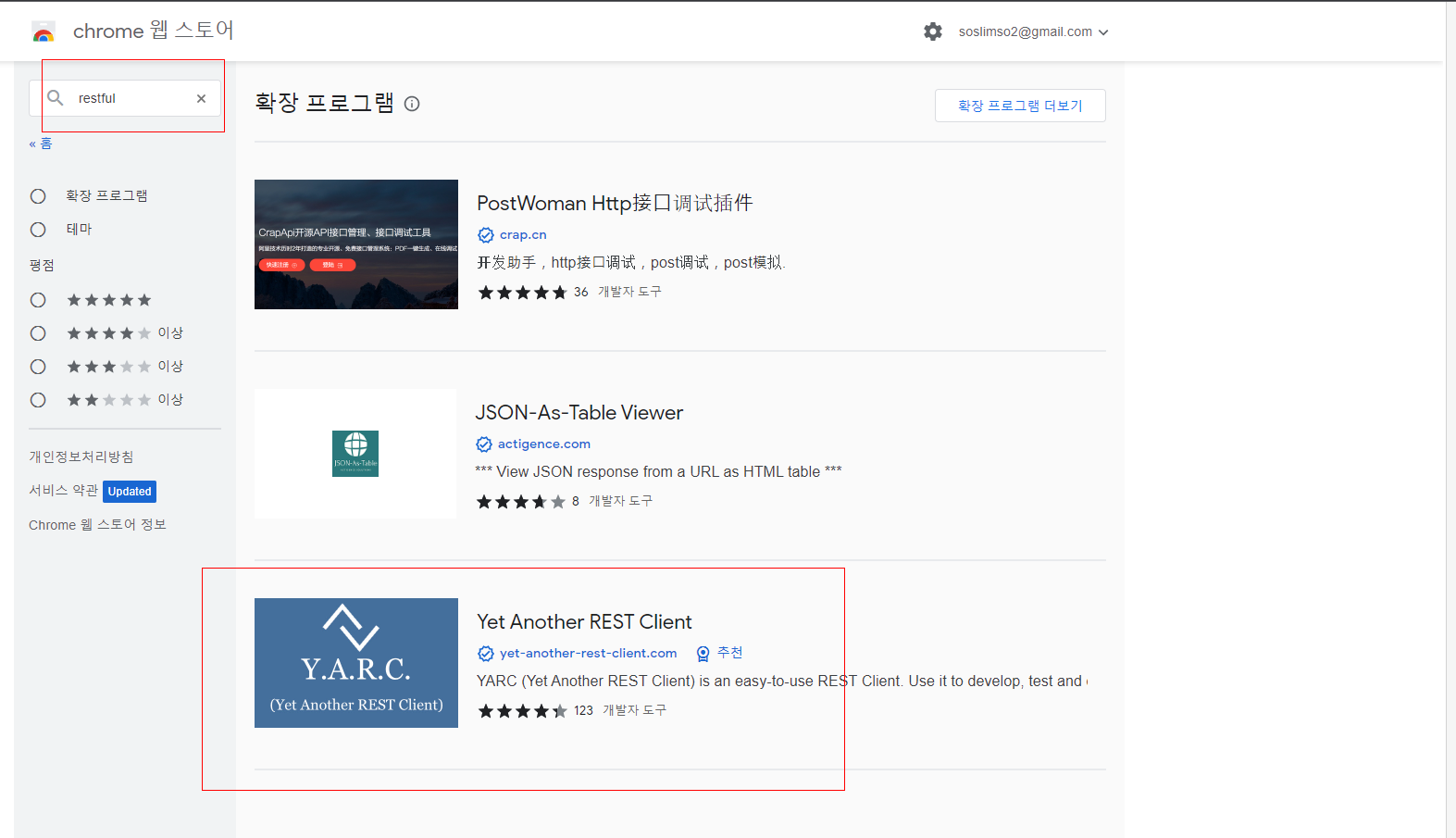Open the PostWoman Http title
Image resolution: width=1456 pixels, height=838 pixels.
615,203
